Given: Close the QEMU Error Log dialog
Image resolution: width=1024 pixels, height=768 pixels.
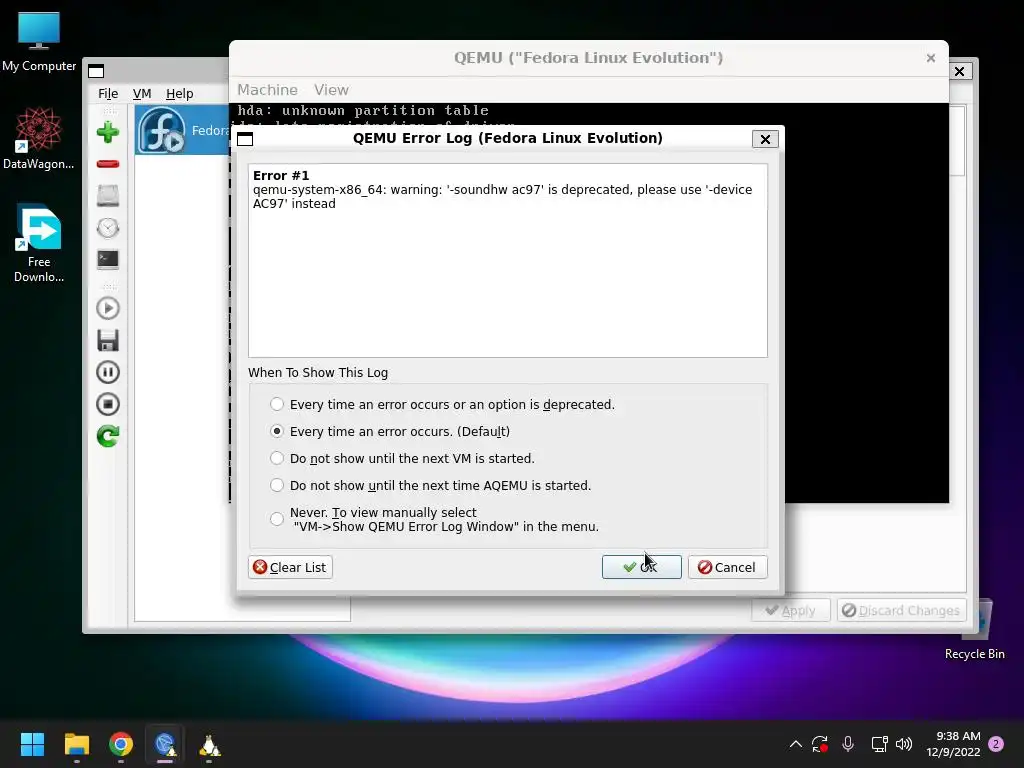Looking at the screenshot, I should coord(765,138).
